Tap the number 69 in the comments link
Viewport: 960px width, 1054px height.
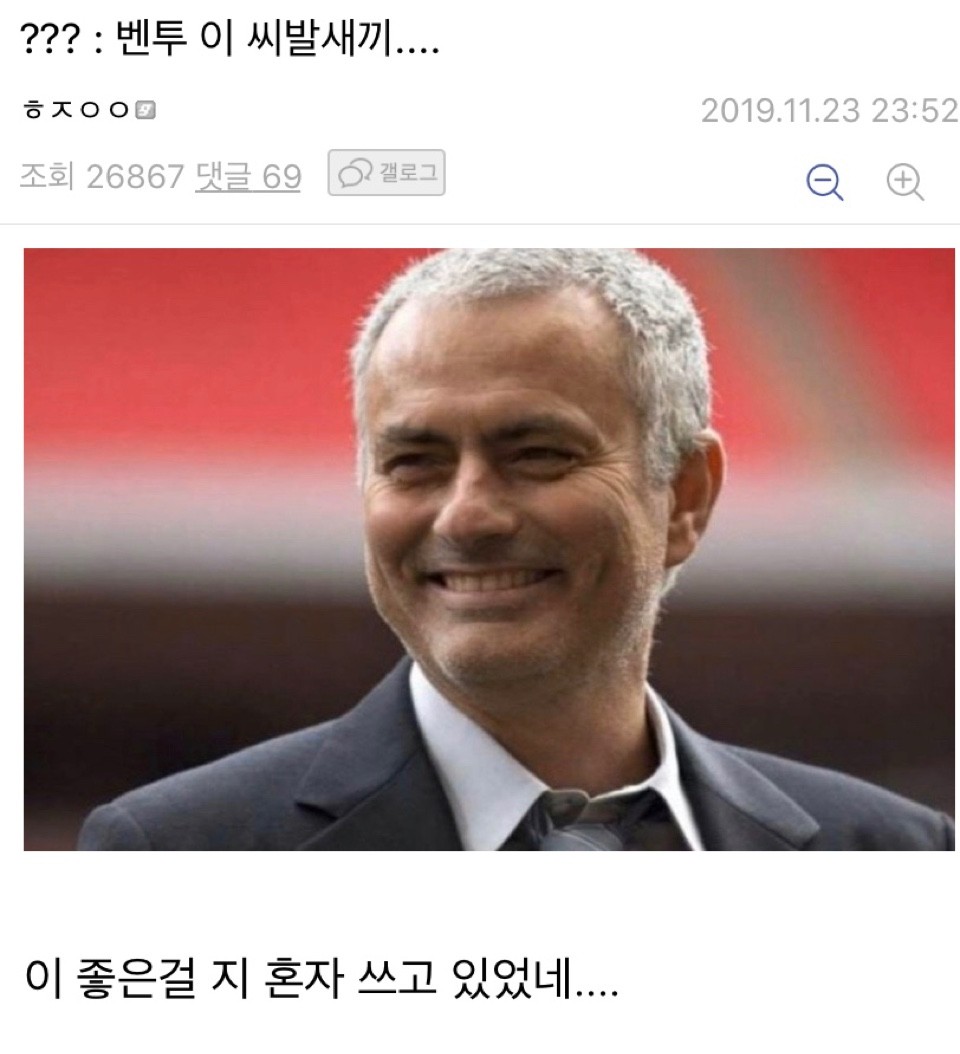pyautogui.click(x=281, y=177)
